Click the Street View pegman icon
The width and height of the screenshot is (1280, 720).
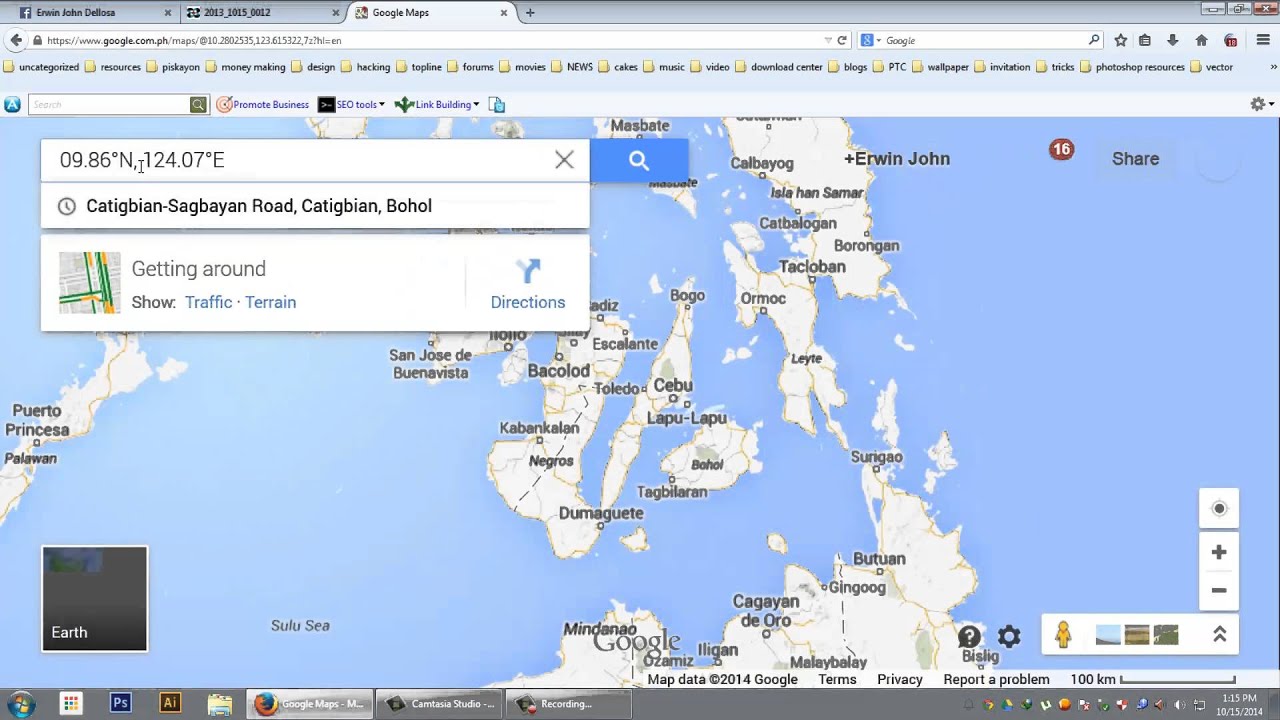[1063, 635]
